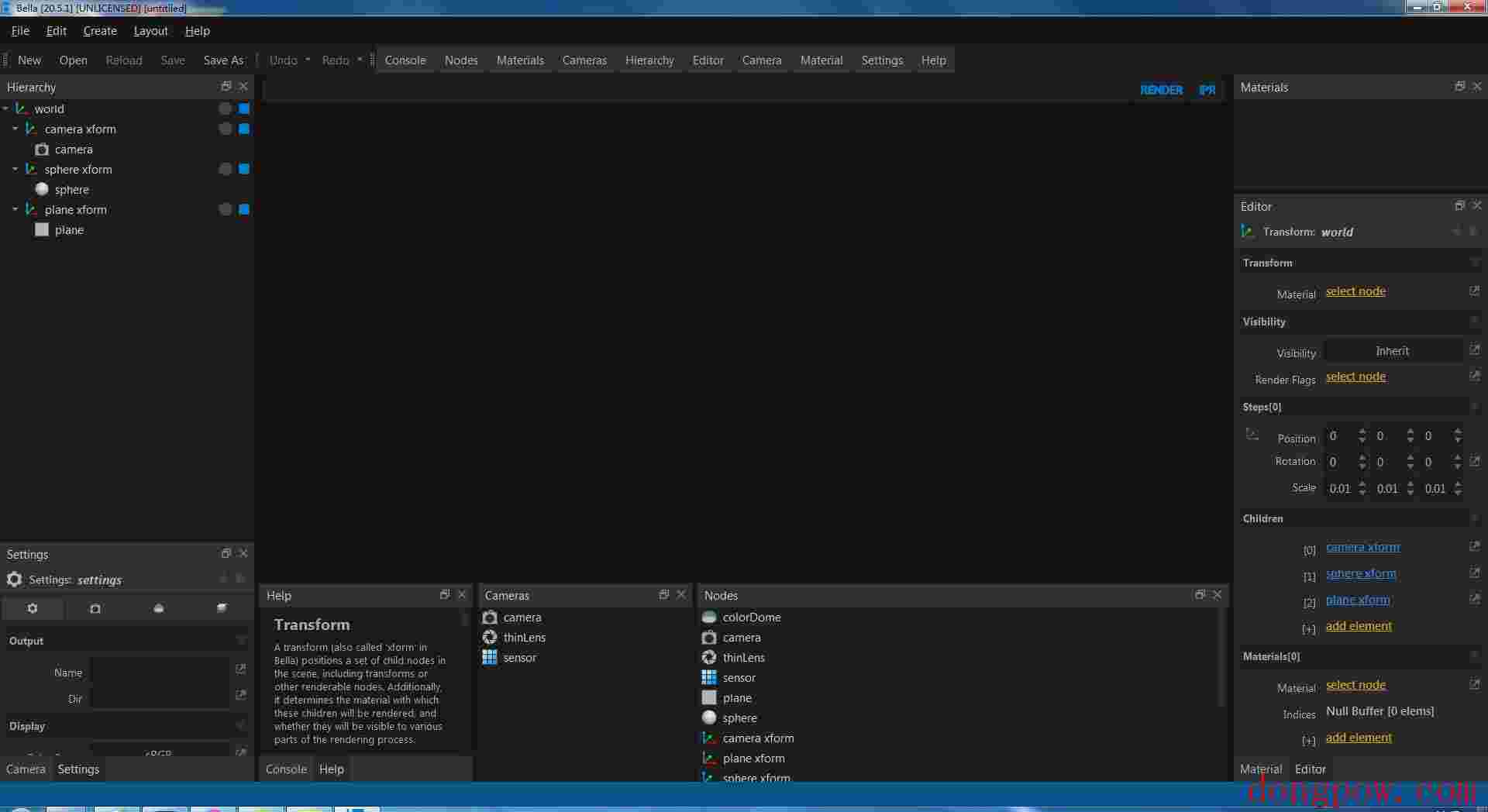Collapse the camera xform tree node
The height and width of the screenshot is (812, 1488).
pos(15,129)
